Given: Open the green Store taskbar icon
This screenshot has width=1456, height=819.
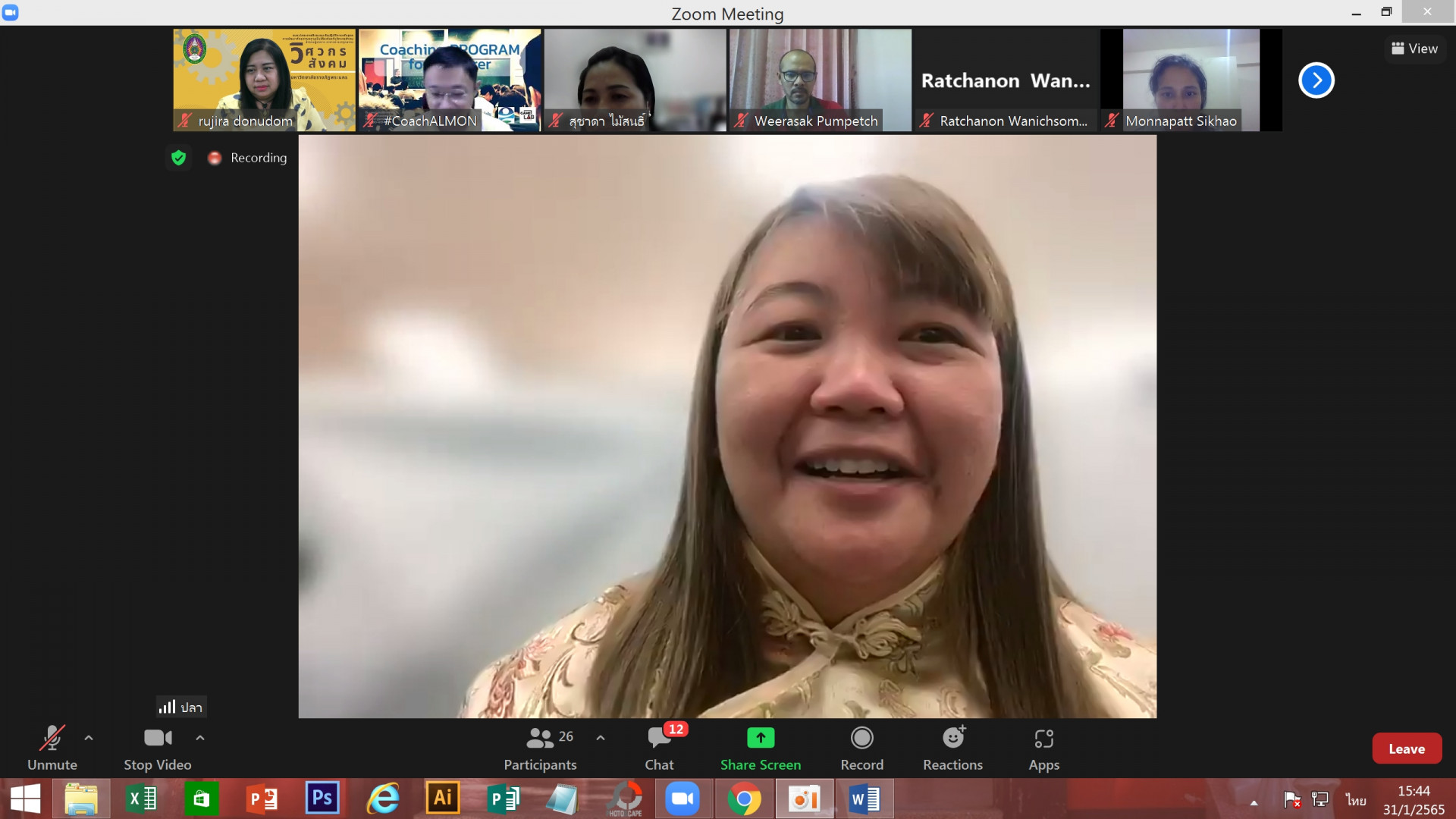Looking at the screenshot, I should pyautogui.click(x=202, y=799).
